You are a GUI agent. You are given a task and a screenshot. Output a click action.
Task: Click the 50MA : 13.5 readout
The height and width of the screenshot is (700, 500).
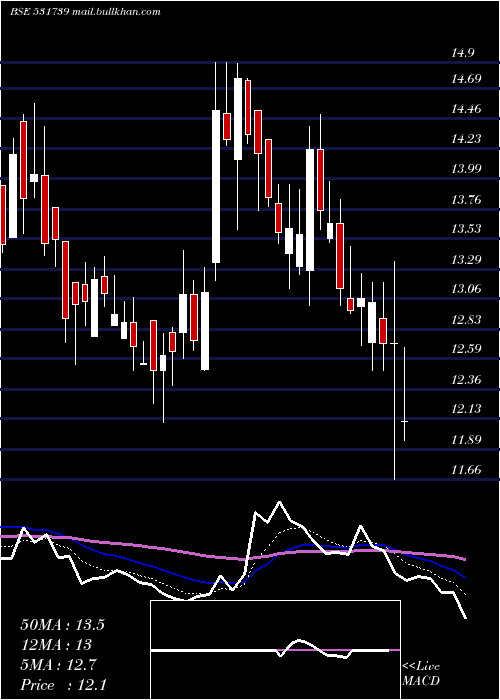(x=62, y=625)
